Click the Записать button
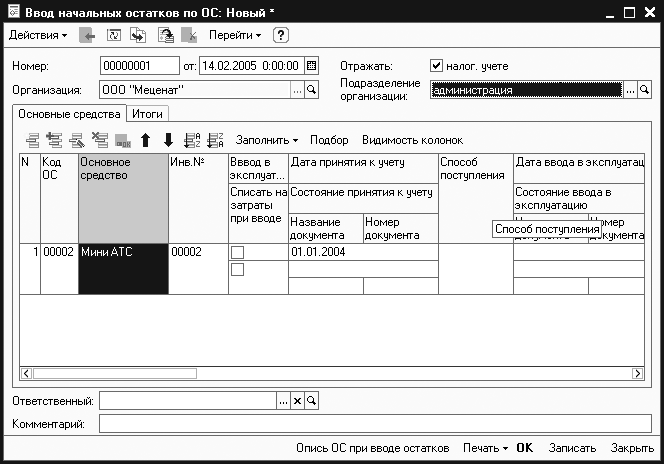The image size is (664, 464). [x=572, y=448]
